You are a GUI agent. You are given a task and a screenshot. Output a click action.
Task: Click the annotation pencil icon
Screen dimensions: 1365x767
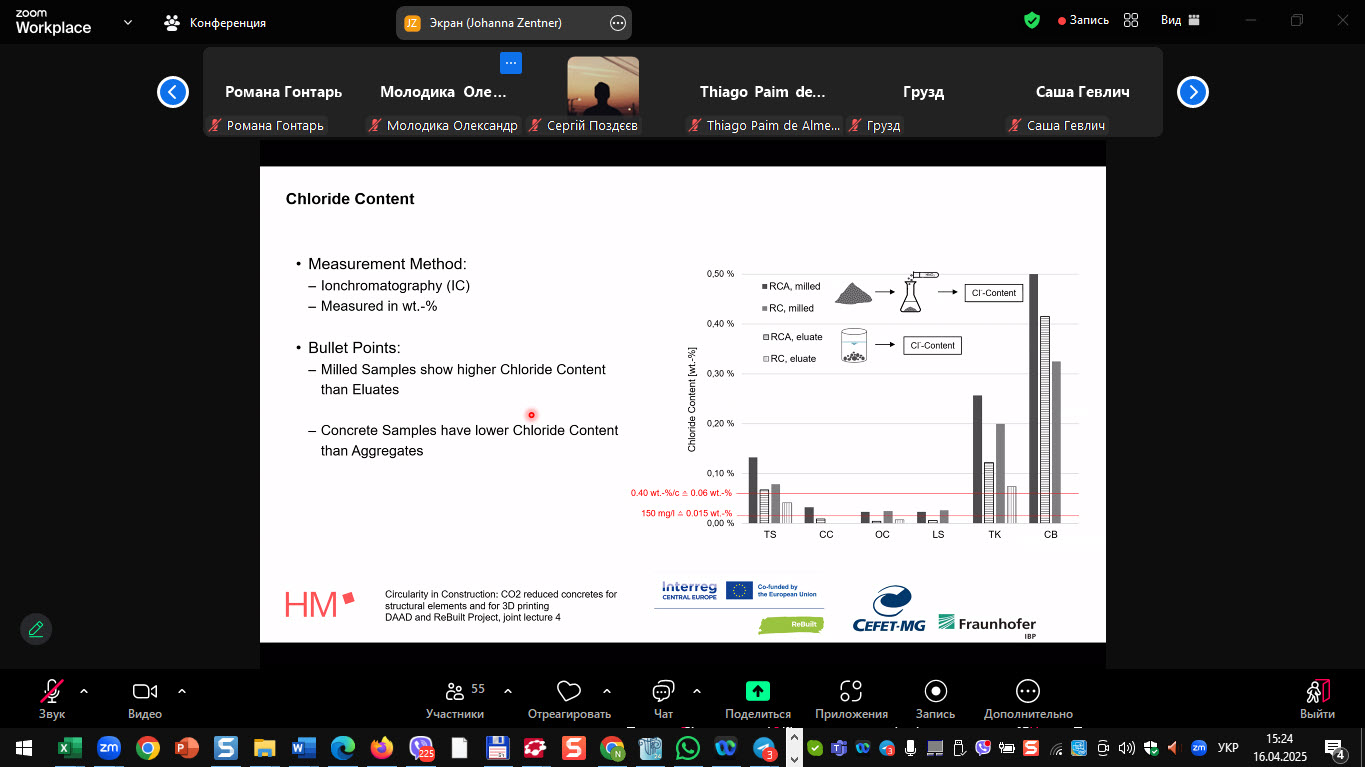[x=36, y=629]
